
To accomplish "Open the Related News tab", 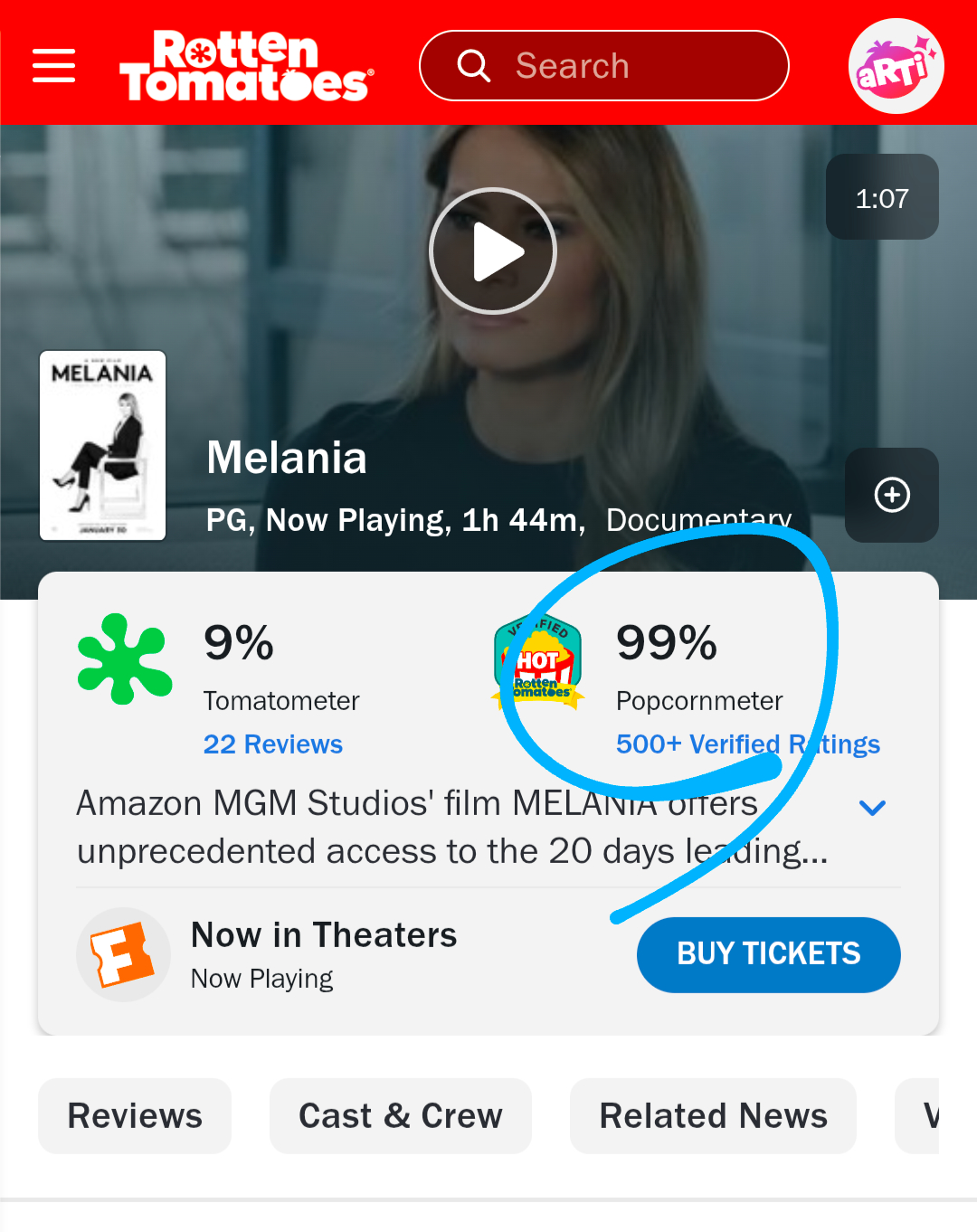I will [713, 1115].
